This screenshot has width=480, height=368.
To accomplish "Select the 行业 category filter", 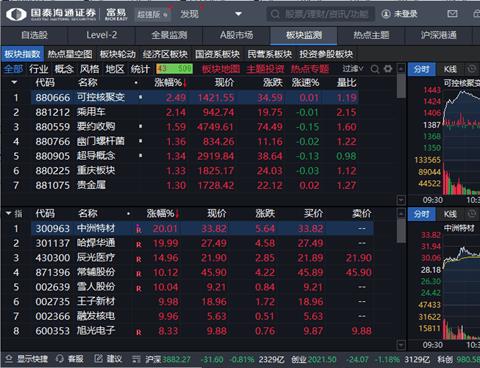I will (x=39, y=69).
